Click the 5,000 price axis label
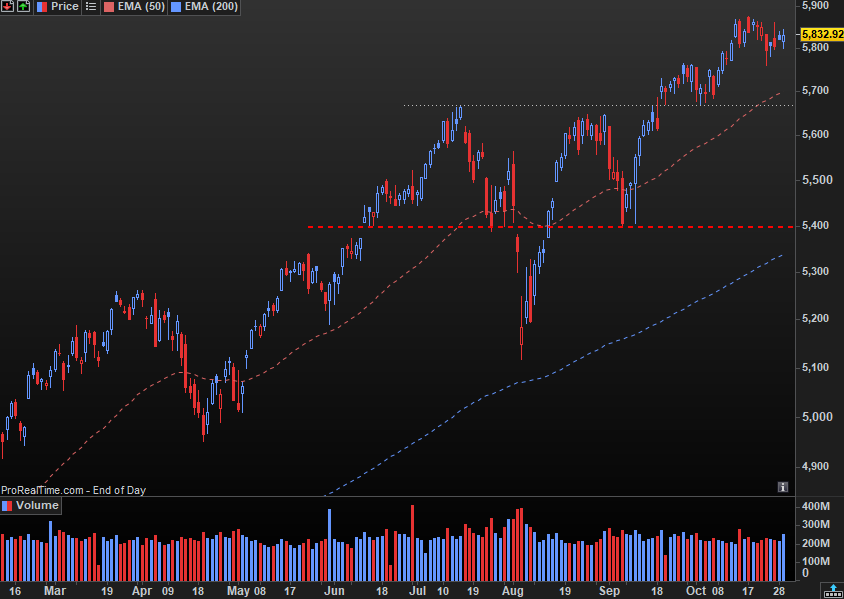This screenshot has height=599, width=844. (815, 417)
